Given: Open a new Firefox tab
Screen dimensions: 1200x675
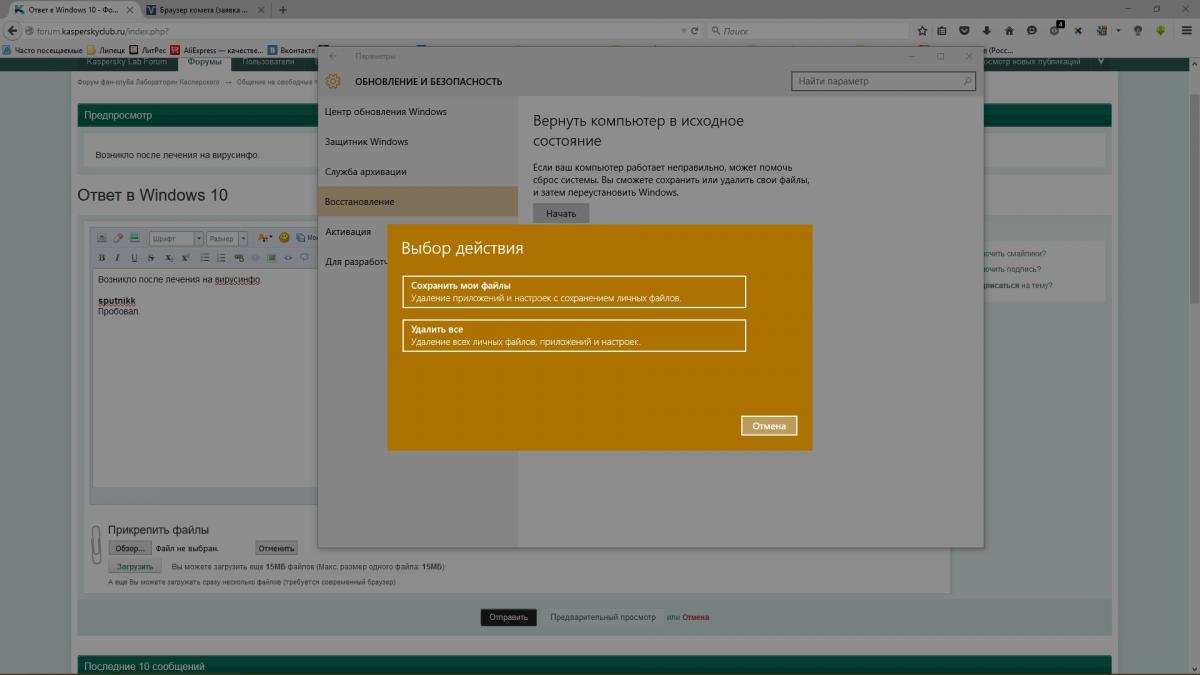Looking at the screenshot, I should [x=283, y=9].
